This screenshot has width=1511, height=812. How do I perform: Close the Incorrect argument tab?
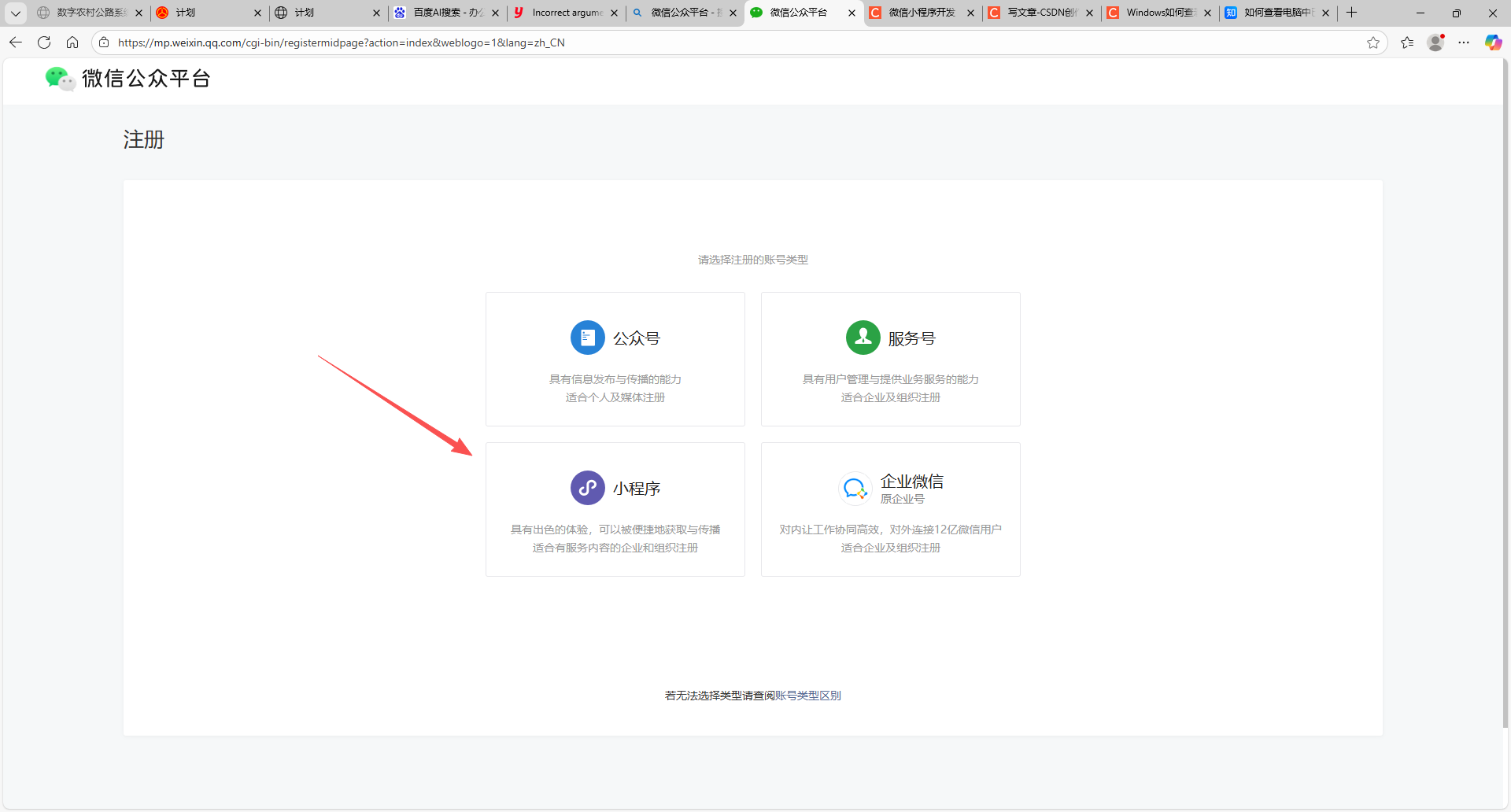click(615, 13)
